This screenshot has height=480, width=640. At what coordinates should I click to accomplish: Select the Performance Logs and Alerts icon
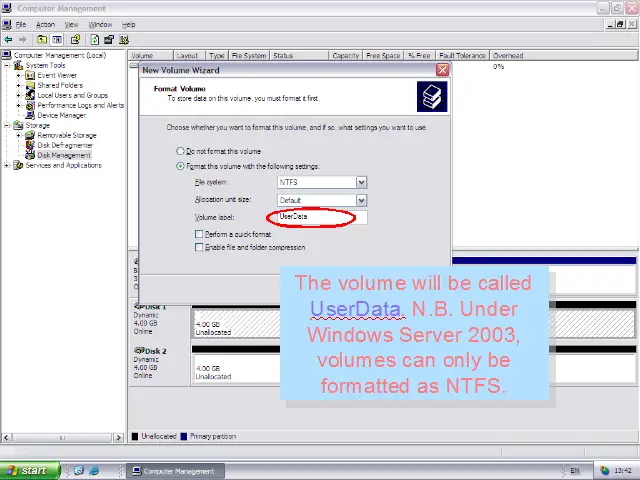pos(30,105)
